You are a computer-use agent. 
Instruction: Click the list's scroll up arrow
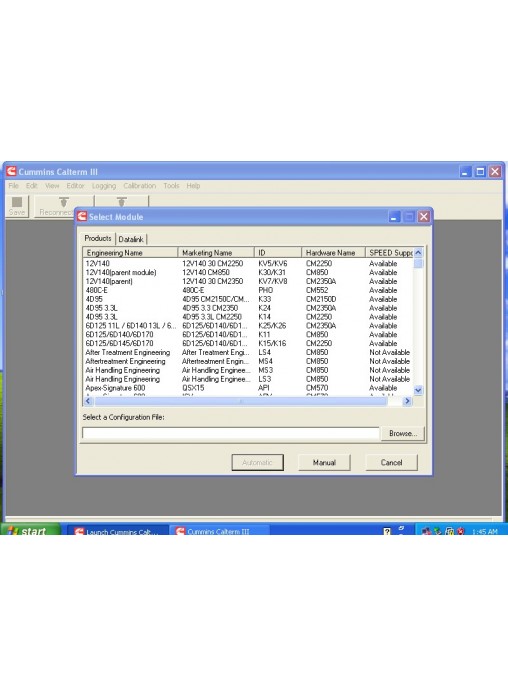[418, 252]
